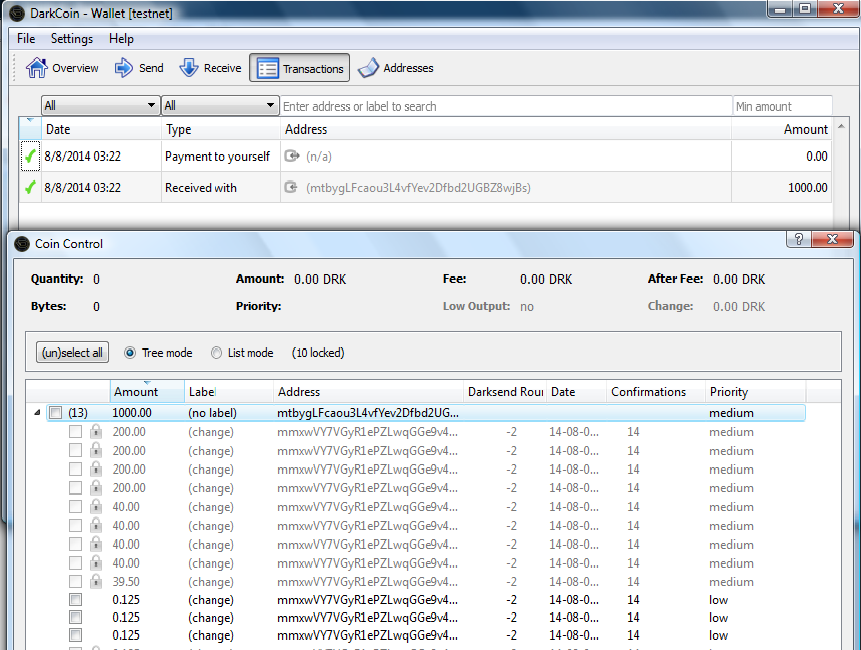This screenshot has height=650, width=861.
Task: Click the Transactions list icon
Action: coord(268,69)
